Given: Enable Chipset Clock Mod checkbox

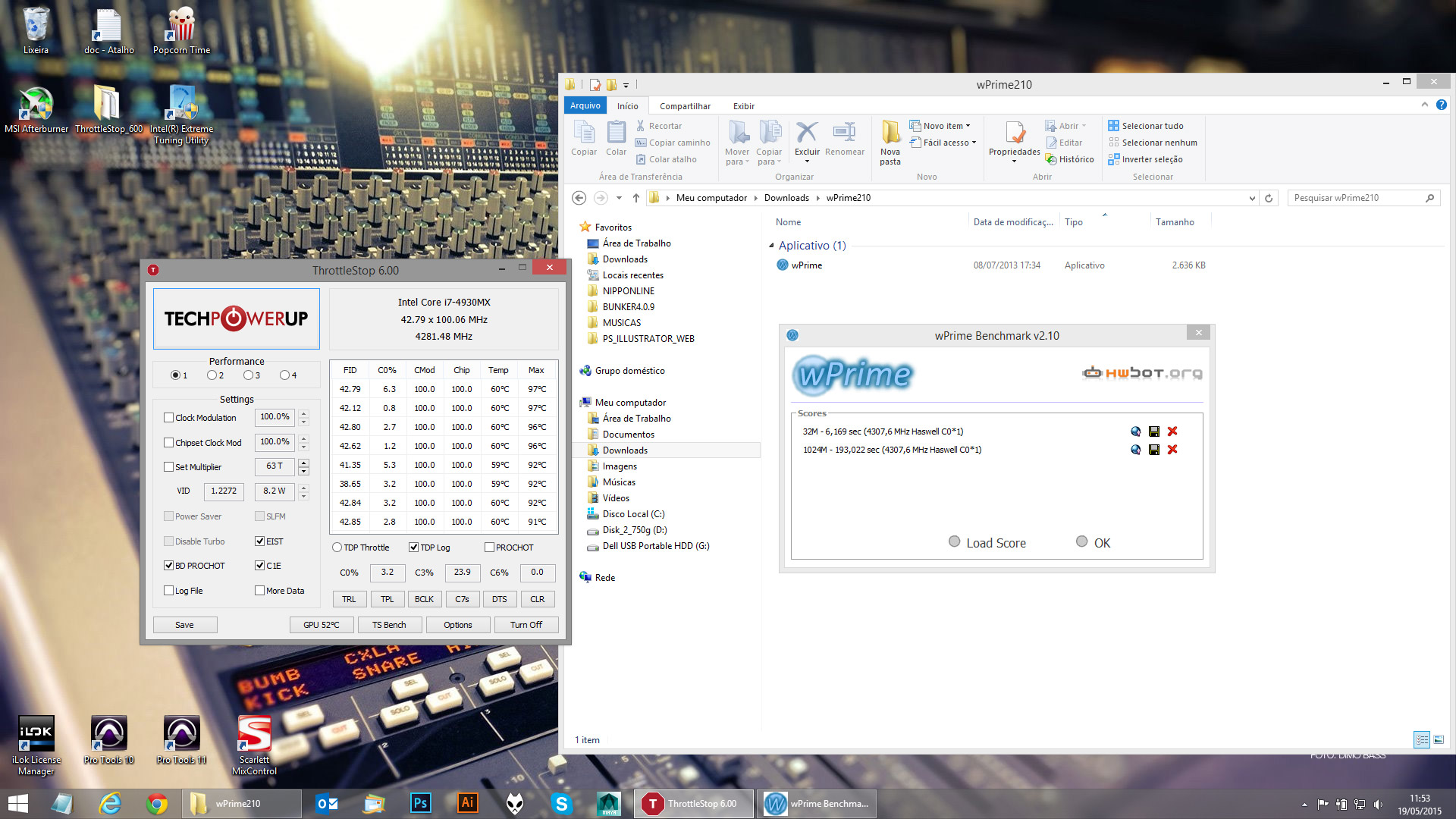Looking at the screenshot, I should pos(168,443).
